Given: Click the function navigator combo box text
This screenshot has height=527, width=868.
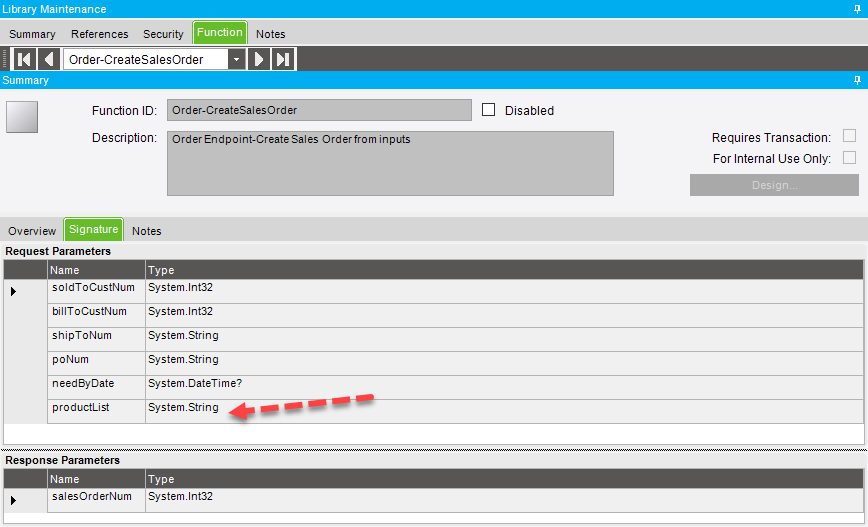Looking at the screenshot, I should pyautogui.click(x=146, y=59).
